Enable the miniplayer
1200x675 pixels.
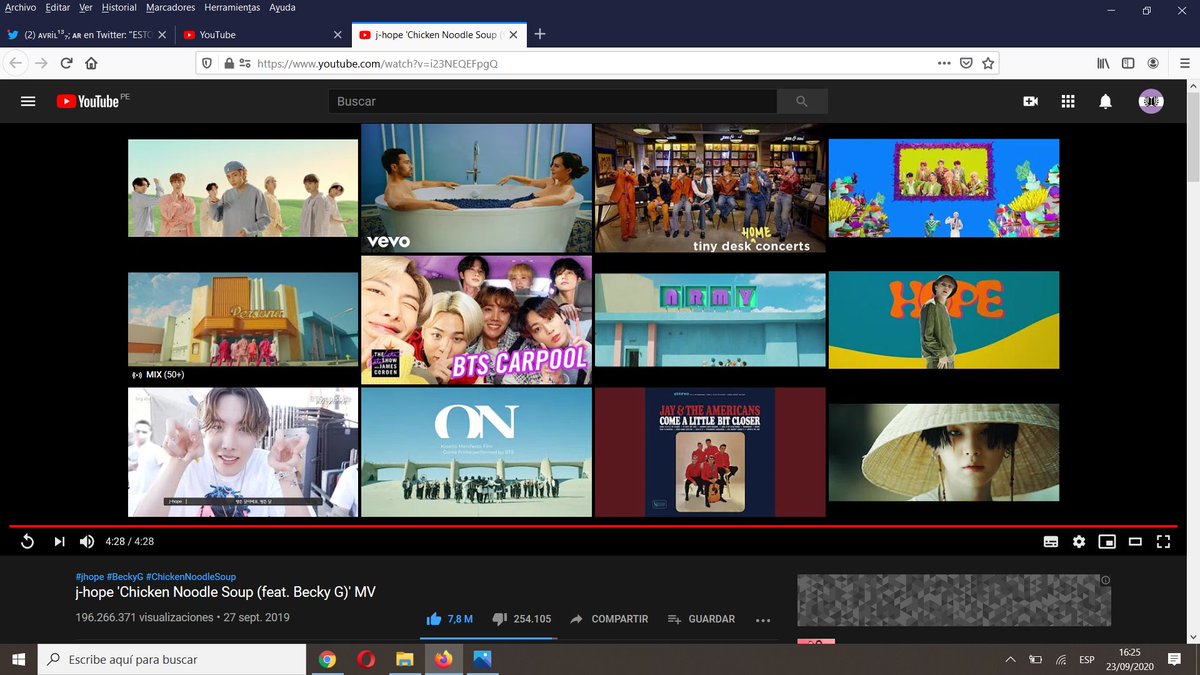[x=1107, y=541]
